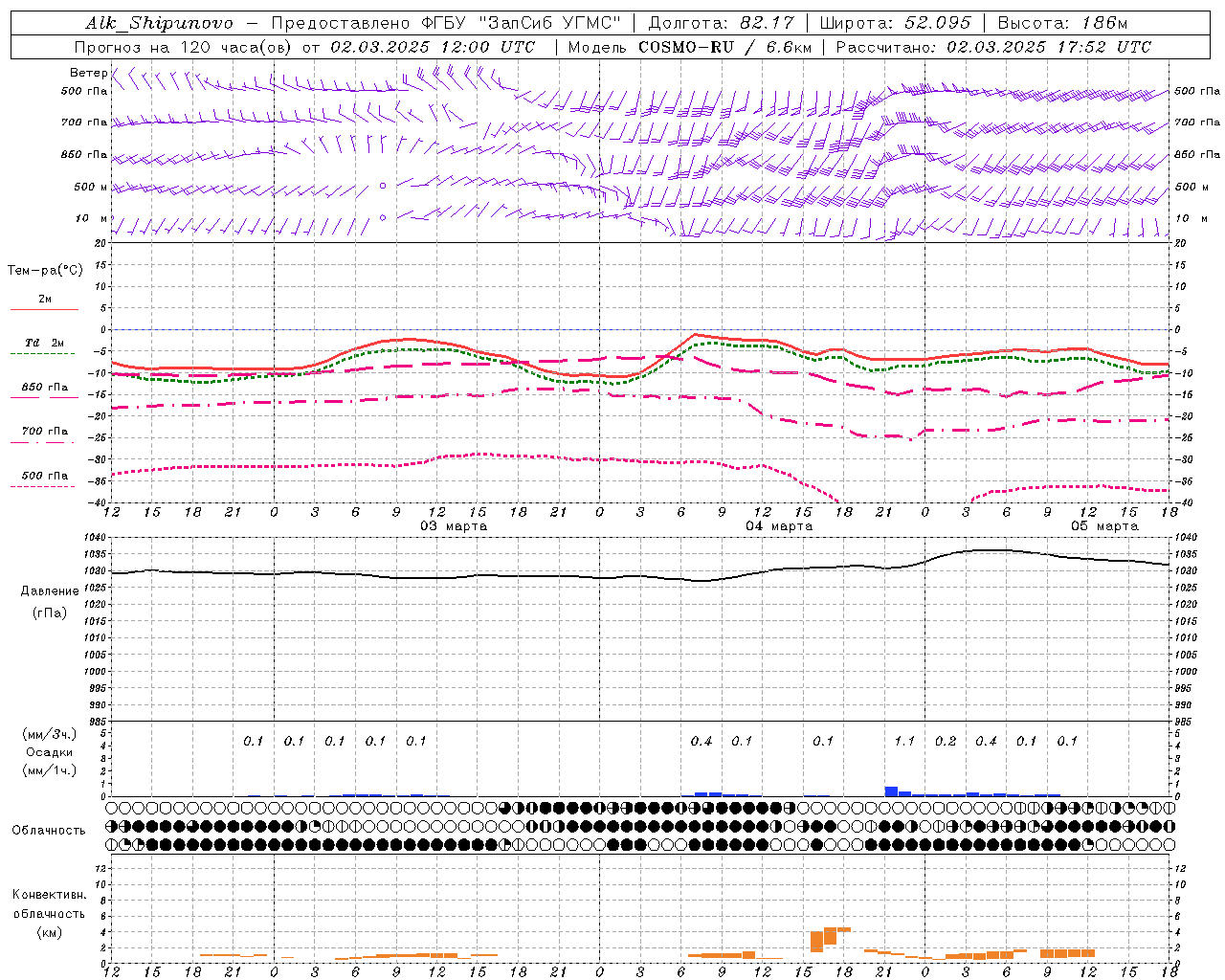
Task: Click the '03 марта' date label
Action: tap(454, 526)
